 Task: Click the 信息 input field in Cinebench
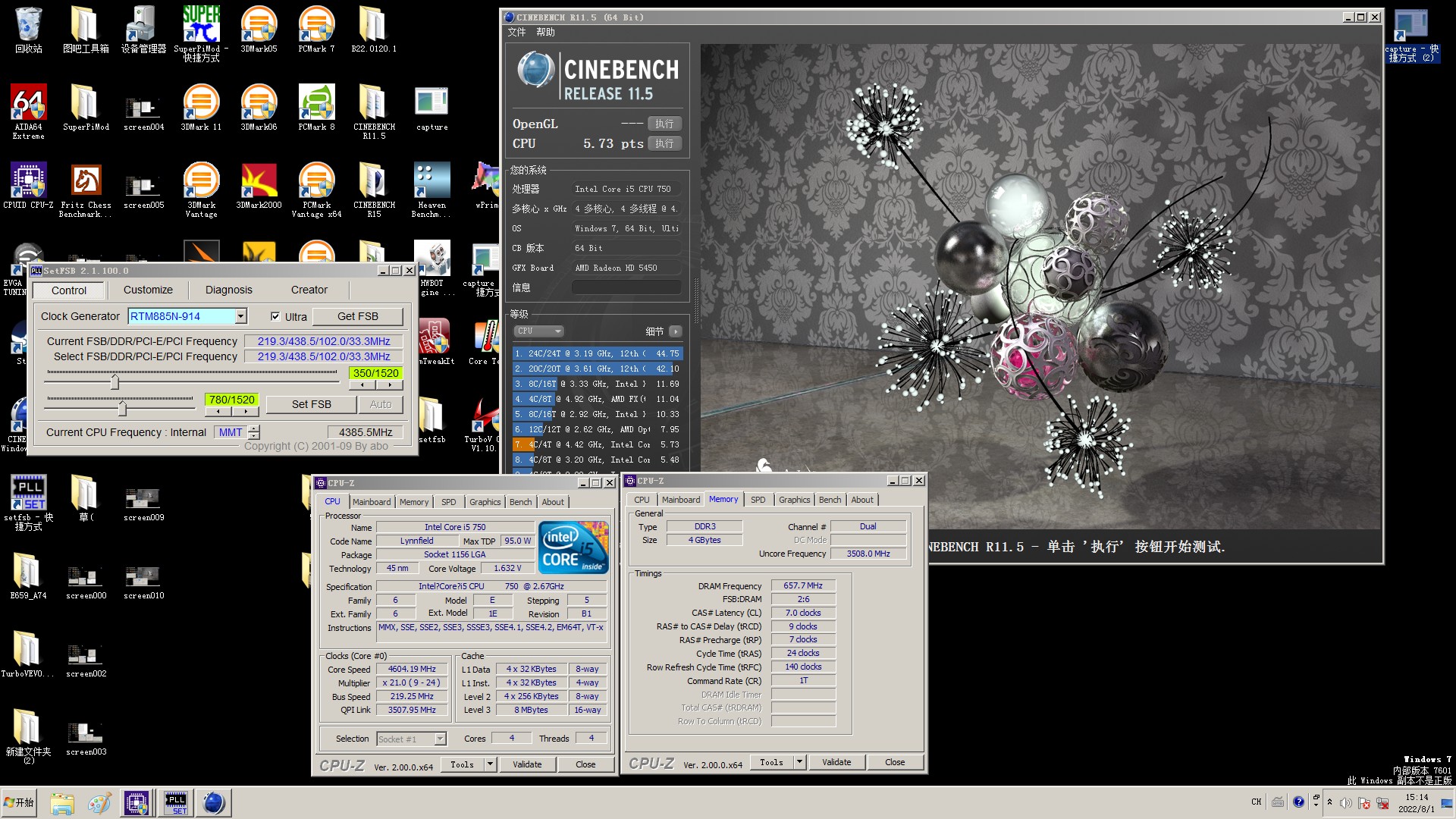tap(626, 287)
